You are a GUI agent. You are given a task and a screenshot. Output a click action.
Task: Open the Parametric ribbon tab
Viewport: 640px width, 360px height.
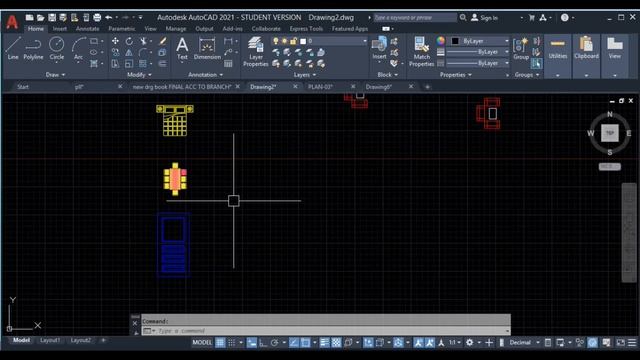(x=122, y=29)
